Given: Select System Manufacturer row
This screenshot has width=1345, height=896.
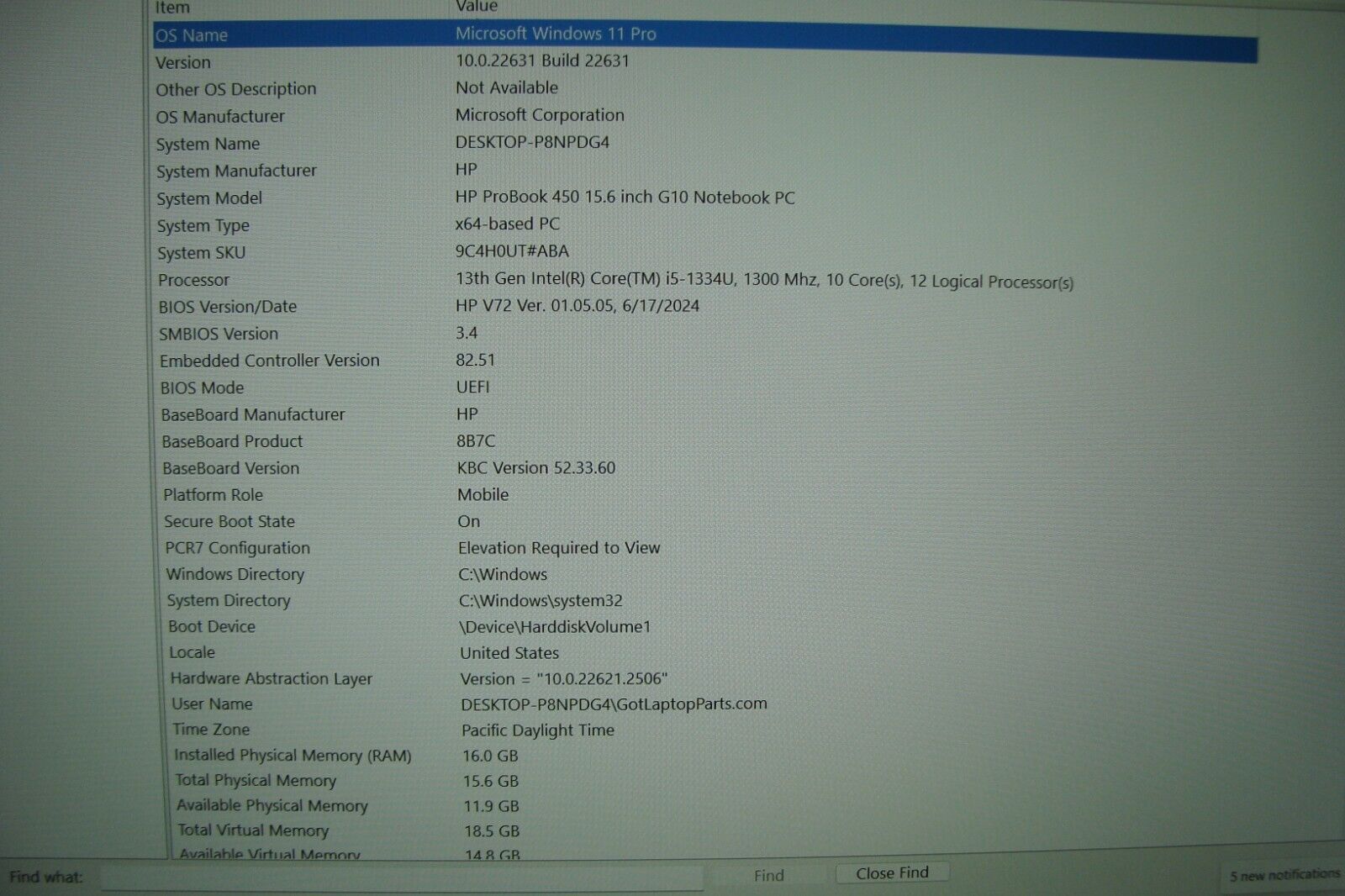Looking at the screenshot, I should click(236, 171).
